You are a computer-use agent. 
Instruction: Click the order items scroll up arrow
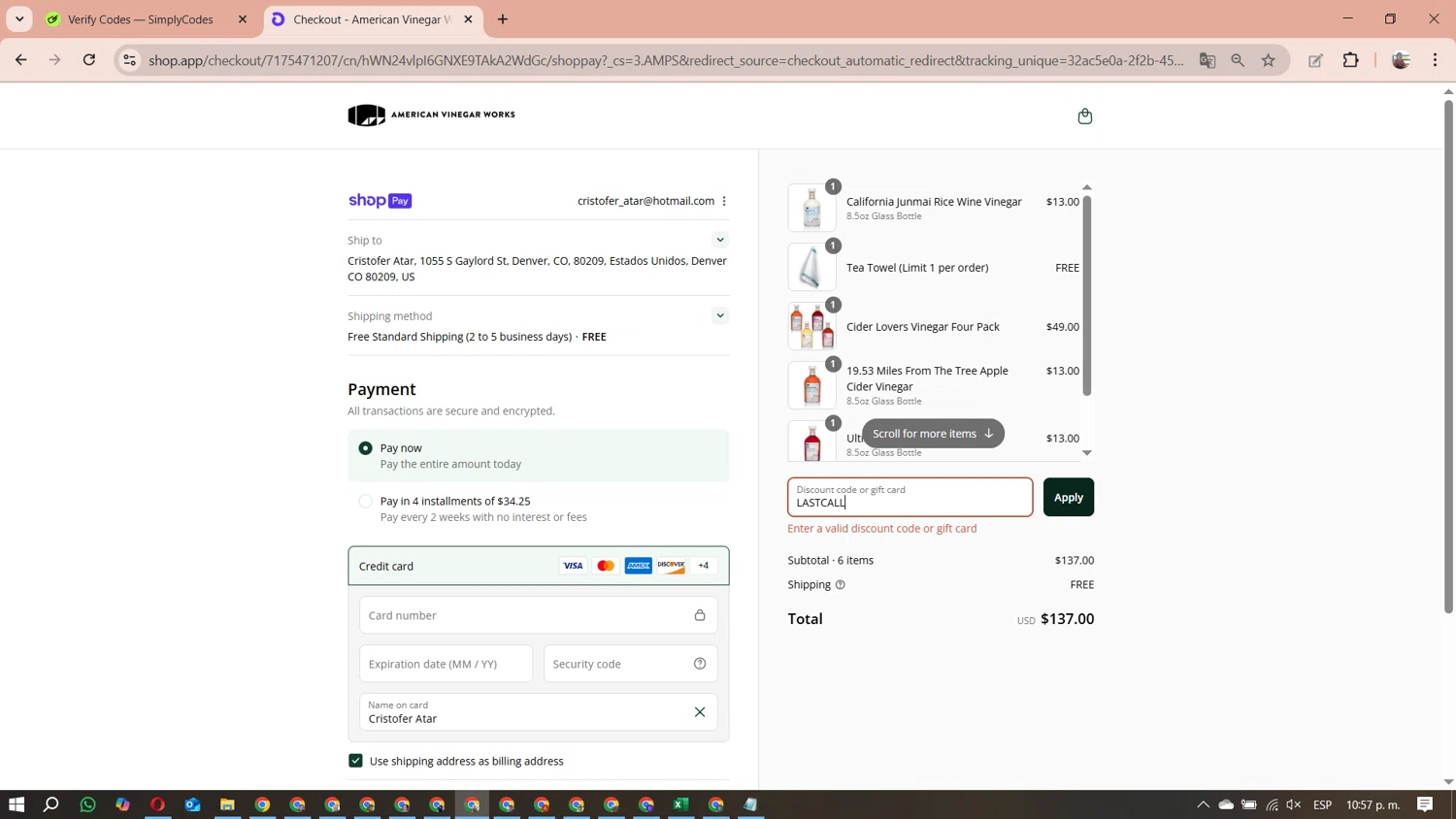[x=1087, y=187]
